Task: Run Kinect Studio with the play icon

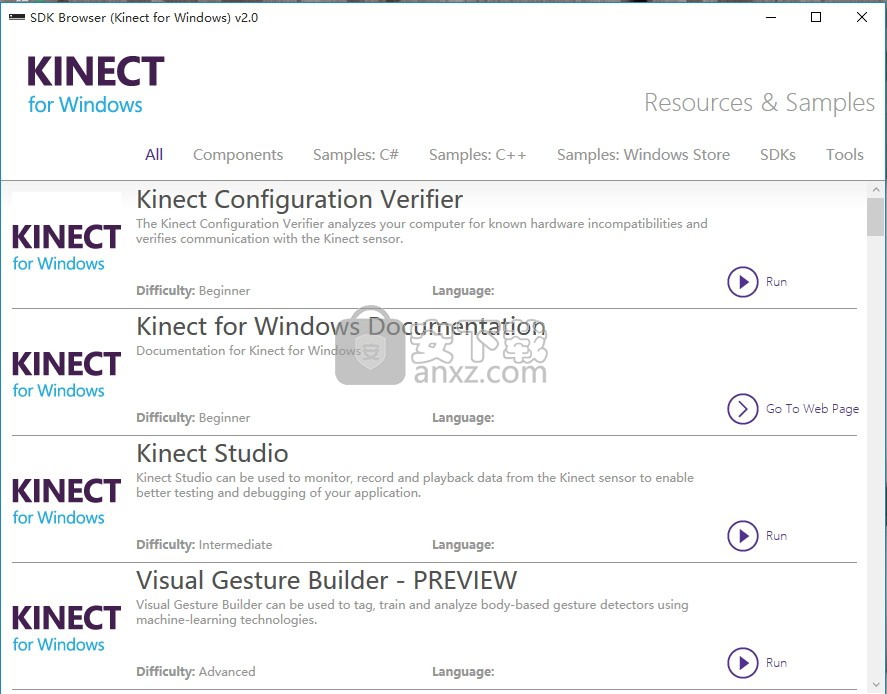Action: pos(742,536)
